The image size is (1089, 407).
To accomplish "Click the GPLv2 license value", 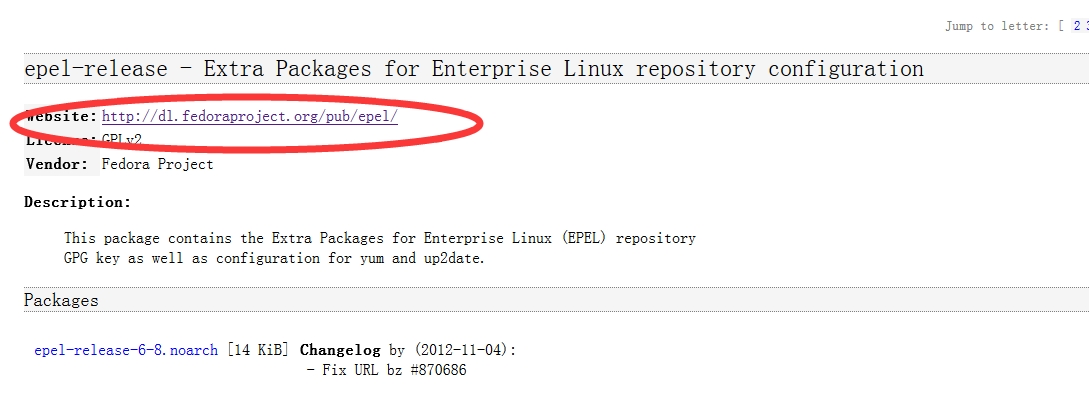I will point(122,140).
